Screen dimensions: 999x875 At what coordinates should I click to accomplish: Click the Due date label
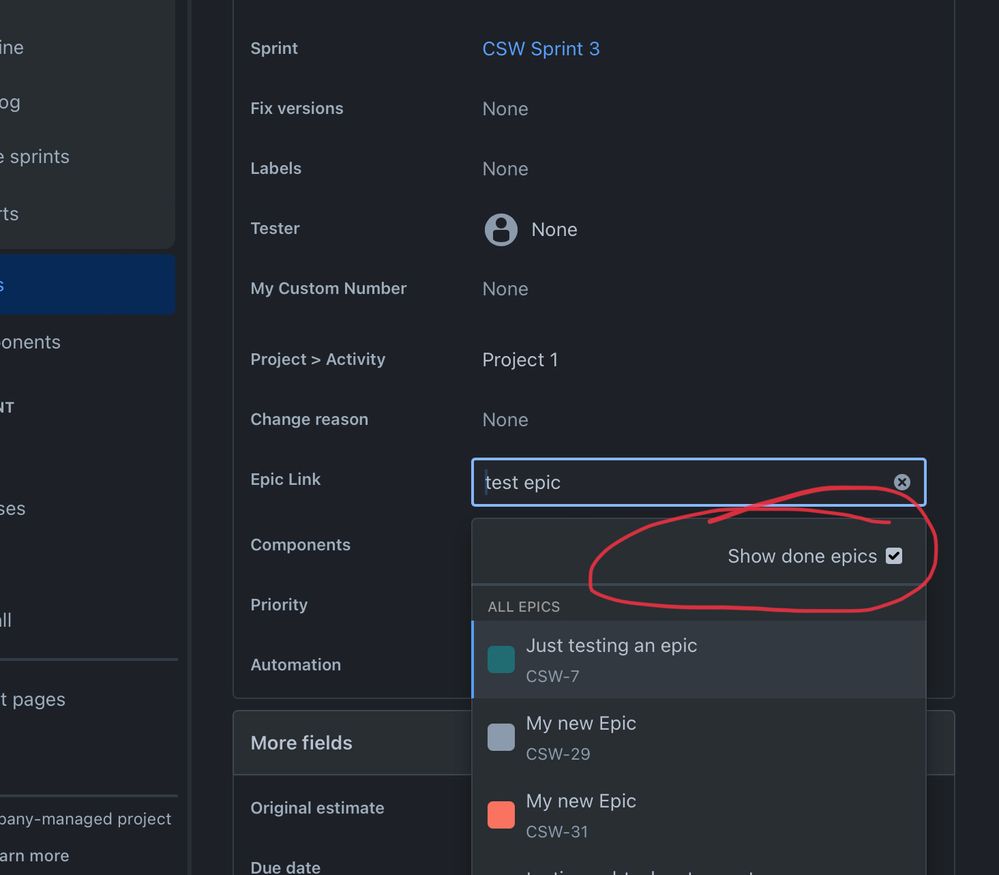[285, 867]
